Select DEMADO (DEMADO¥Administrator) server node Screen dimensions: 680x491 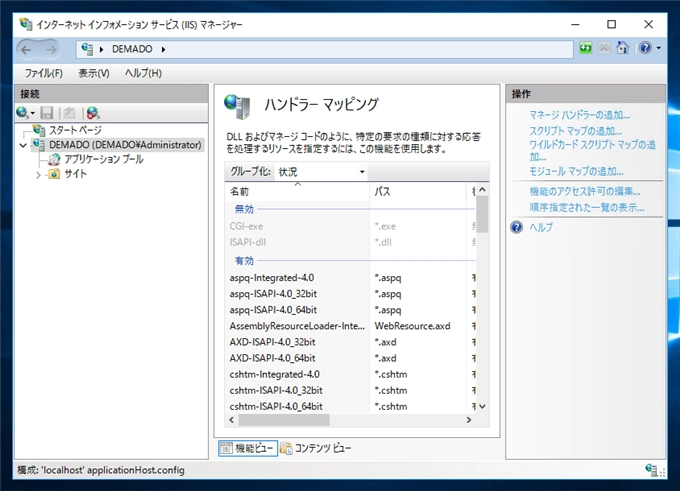click(x=125, y=144)
